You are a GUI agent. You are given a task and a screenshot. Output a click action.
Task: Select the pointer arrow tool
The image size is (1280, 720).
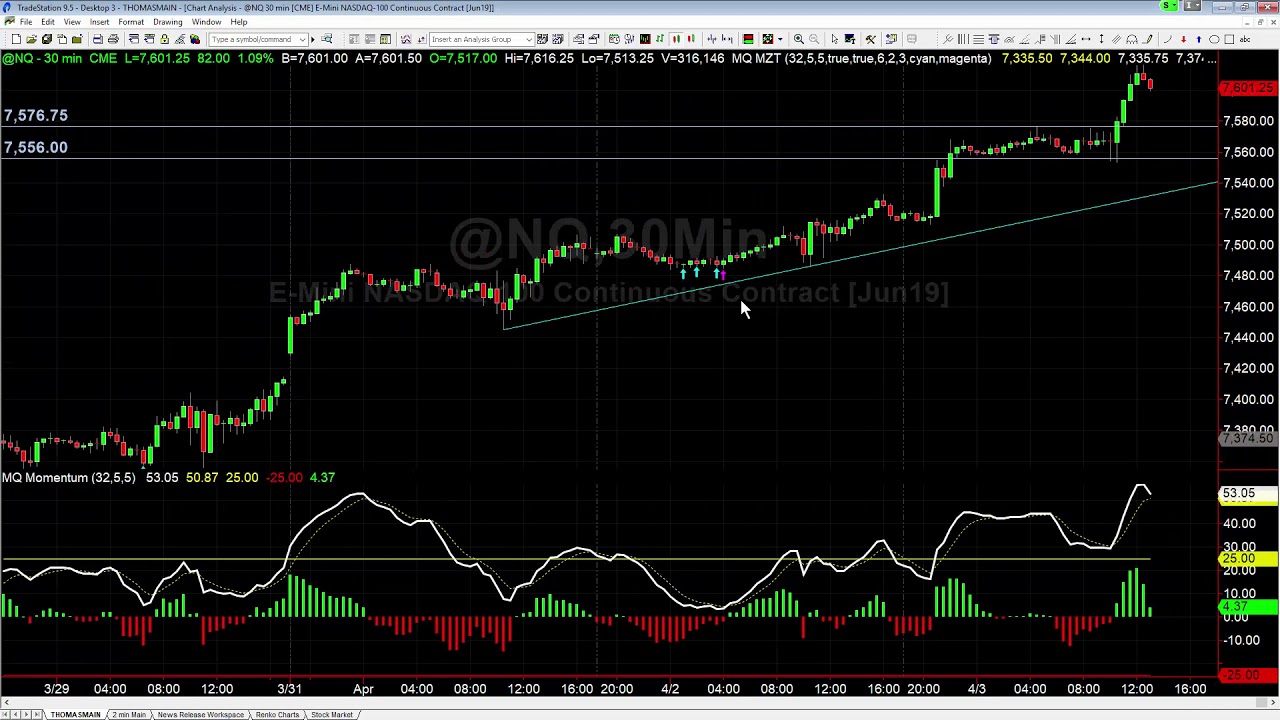pyautogui.click(x=834, y=39)
